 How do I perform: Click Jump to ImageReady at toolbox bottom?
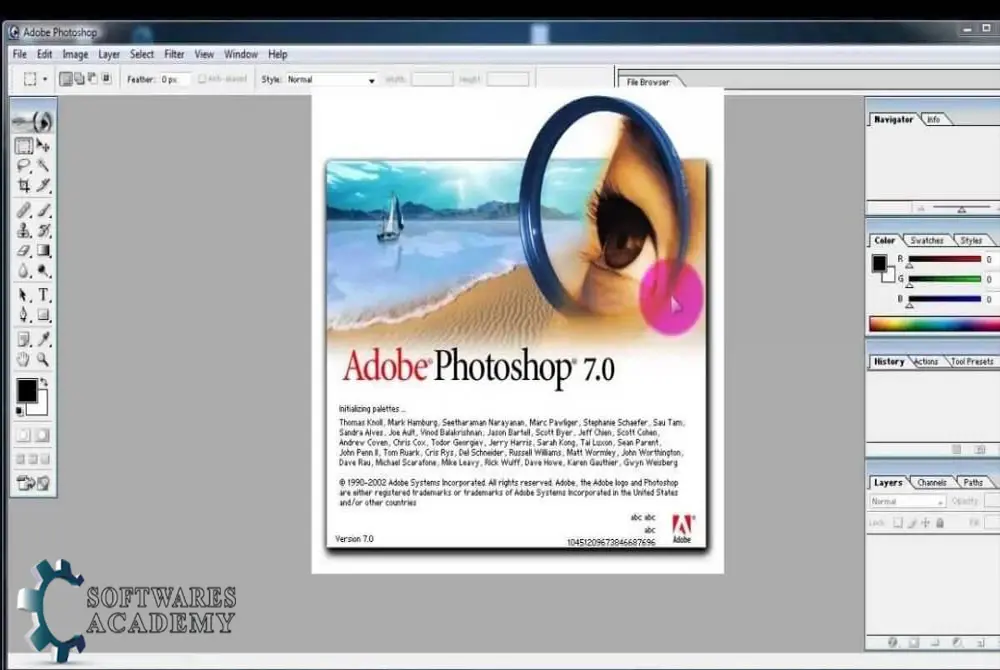point(33,483)
